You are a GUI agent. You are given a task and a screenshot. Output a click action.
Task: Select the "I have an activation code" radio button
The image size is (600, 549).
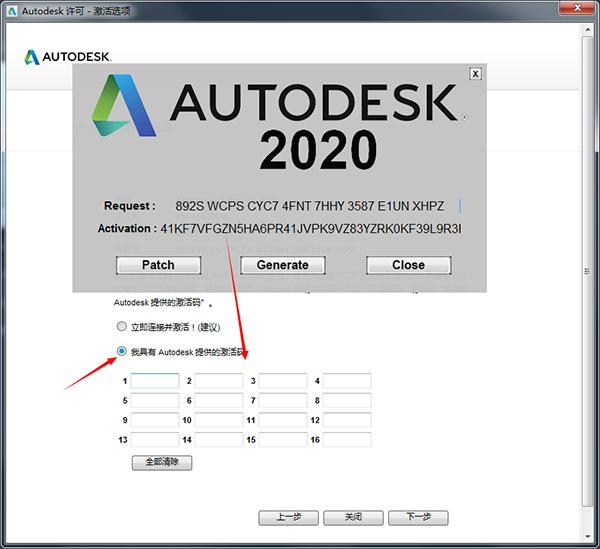coord(121,351)
